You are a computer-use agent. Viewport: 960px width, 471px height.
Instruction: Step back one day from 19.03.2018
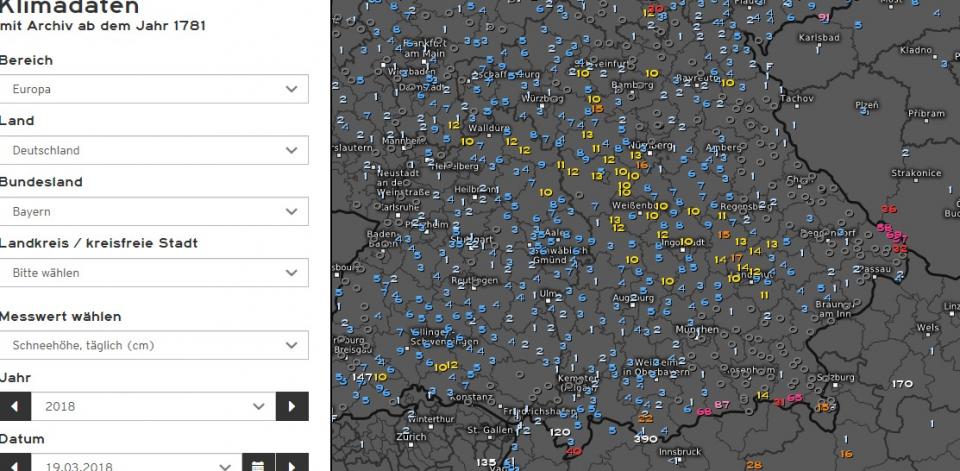click(x=15, y=464)
